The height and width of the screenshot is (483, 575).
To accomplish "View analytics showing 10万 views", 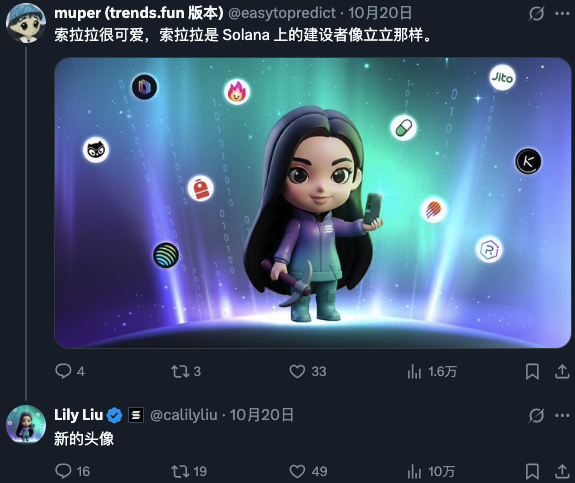I will (414, 472).
